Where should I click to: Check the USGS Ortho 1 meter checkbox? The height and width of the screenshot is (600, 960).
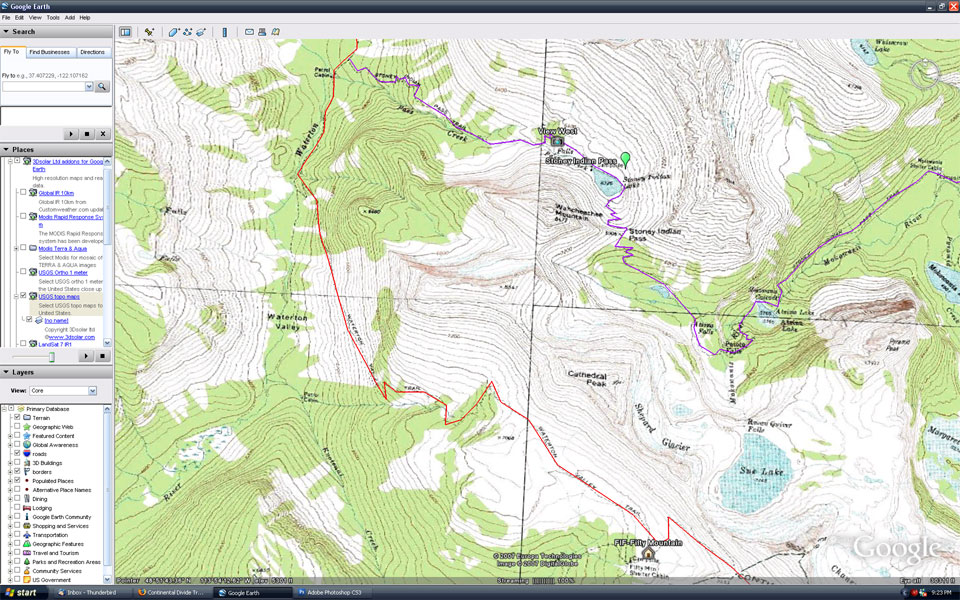point(23,271)
